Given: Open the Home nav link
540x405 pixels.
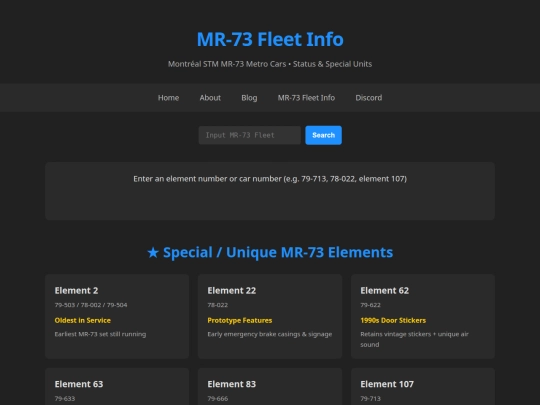Looking at the screenshot, I should (x=168, y=98).
